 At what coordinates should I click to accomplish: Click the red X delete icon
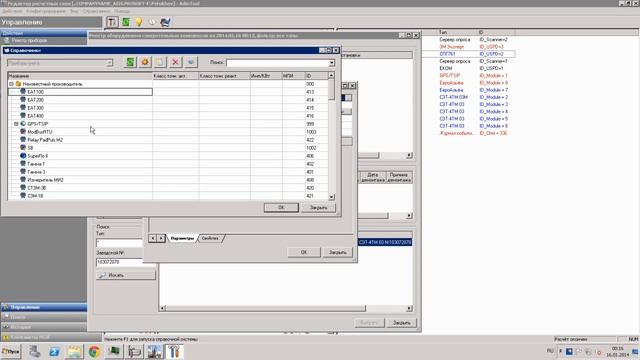[x=175, y=62]
